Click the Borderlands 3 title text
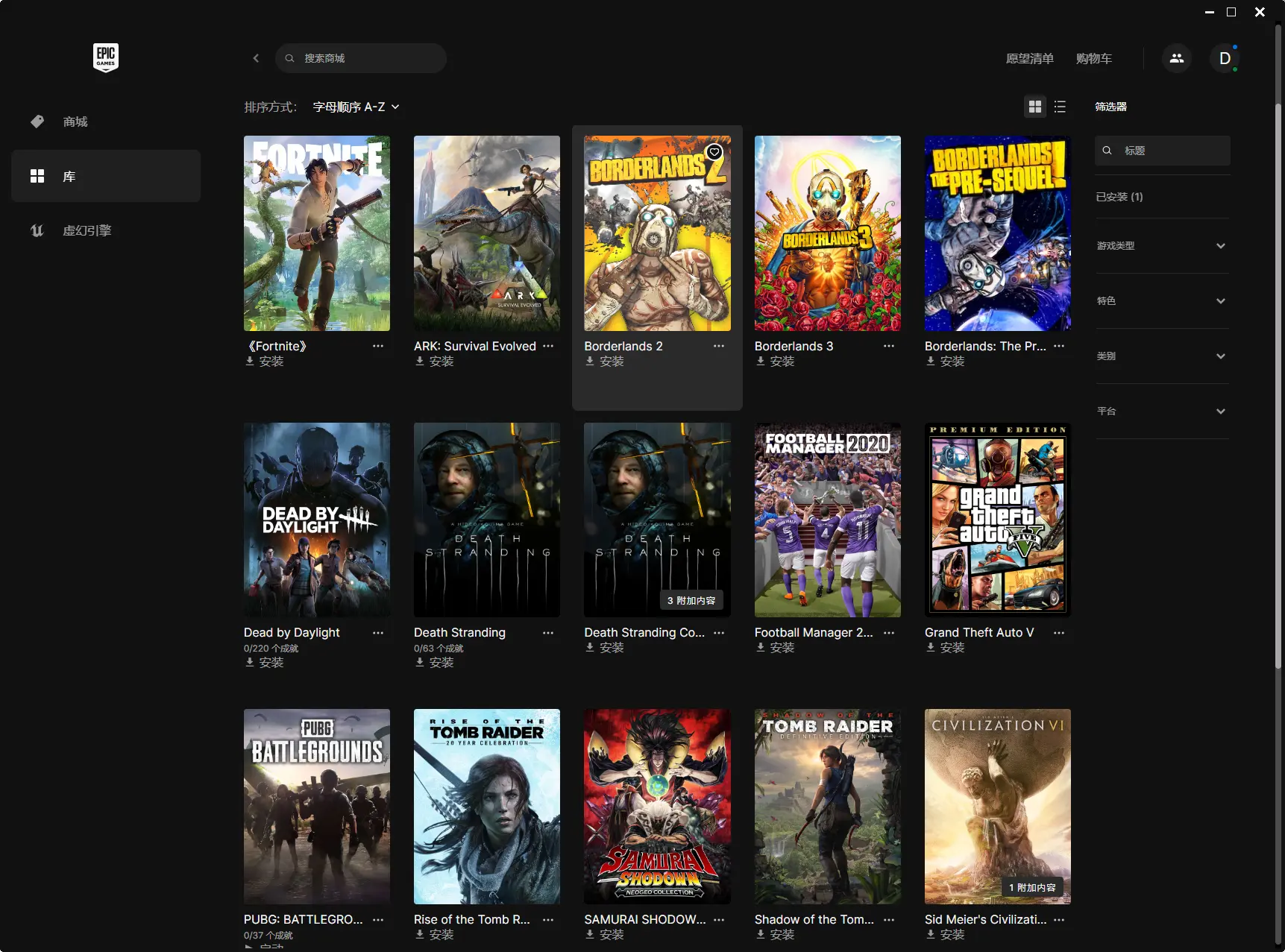Viewport: 1285px width, 952px height. (x=794, y=346)
